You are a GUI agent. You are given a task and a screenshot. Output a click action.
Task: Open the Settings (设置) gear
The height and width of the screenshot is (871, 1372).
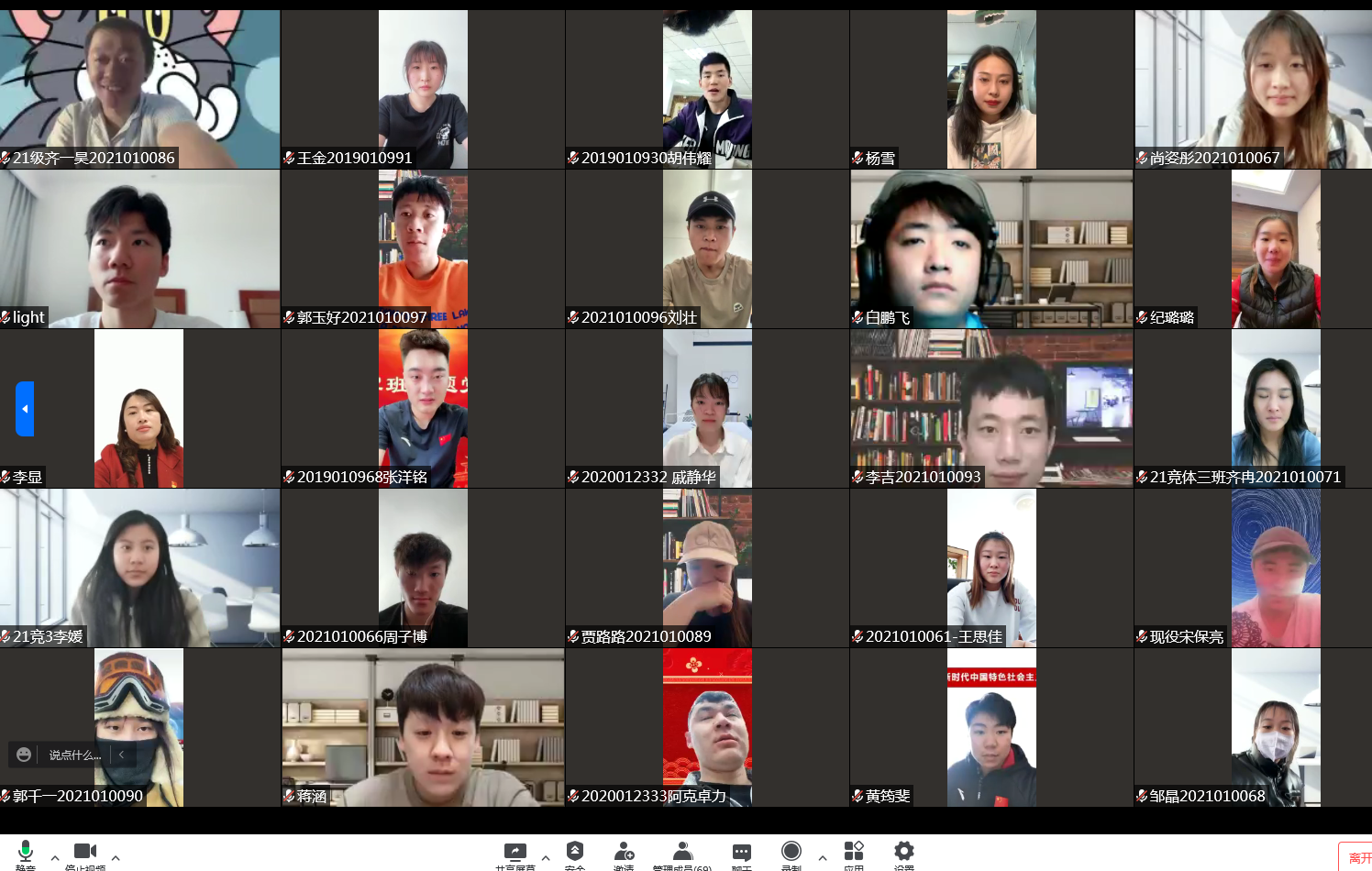pos(904,853)
